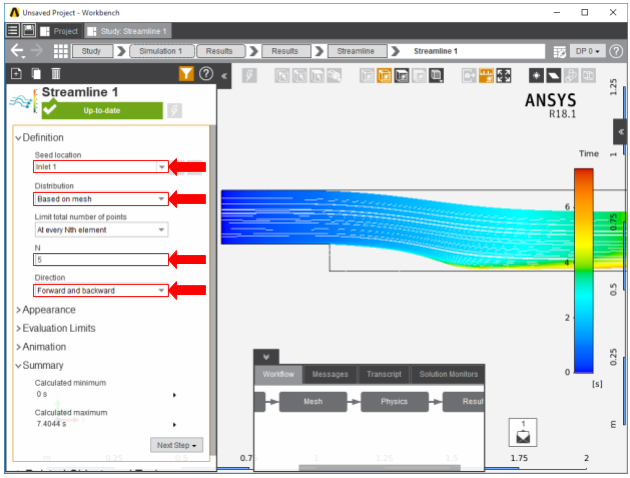Select the first selection-cube cursor tool

pos(282,76)
